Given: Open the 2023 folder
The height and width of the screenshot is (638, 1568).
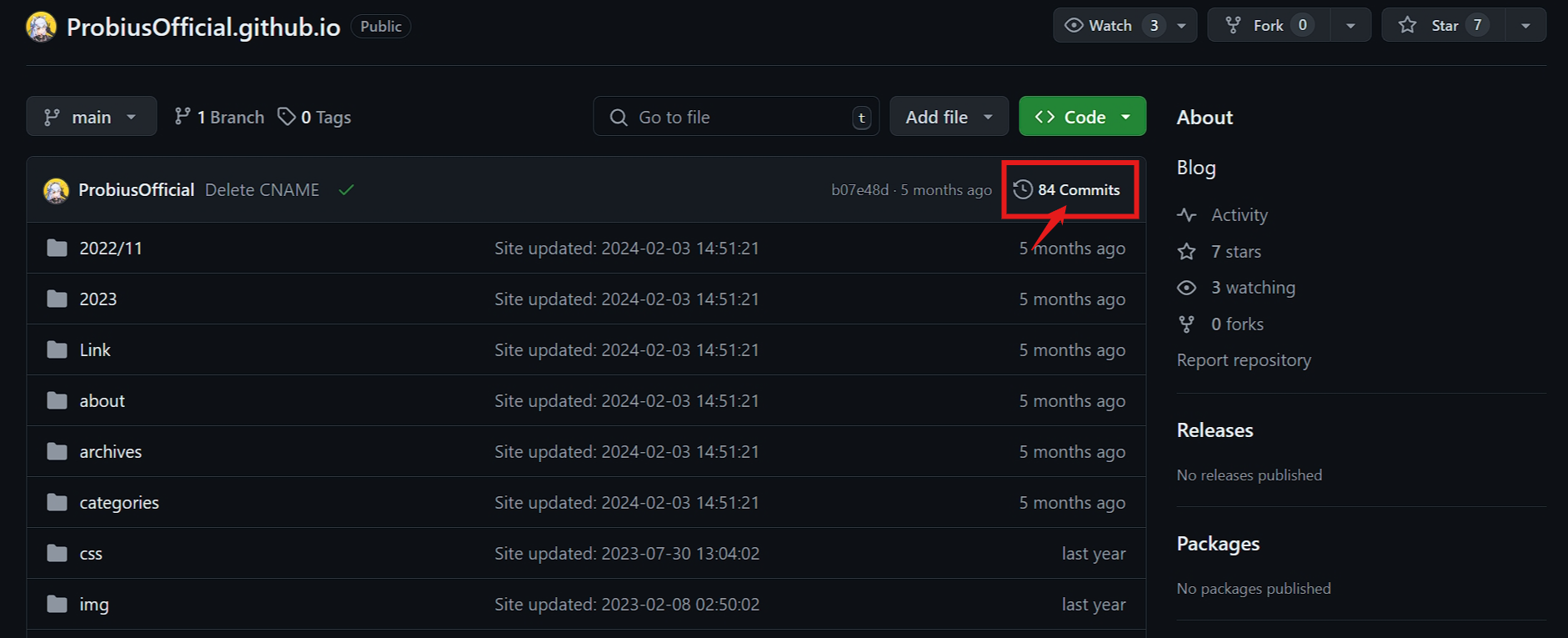Looking at the screenshot, I should (x=98, y=299).
